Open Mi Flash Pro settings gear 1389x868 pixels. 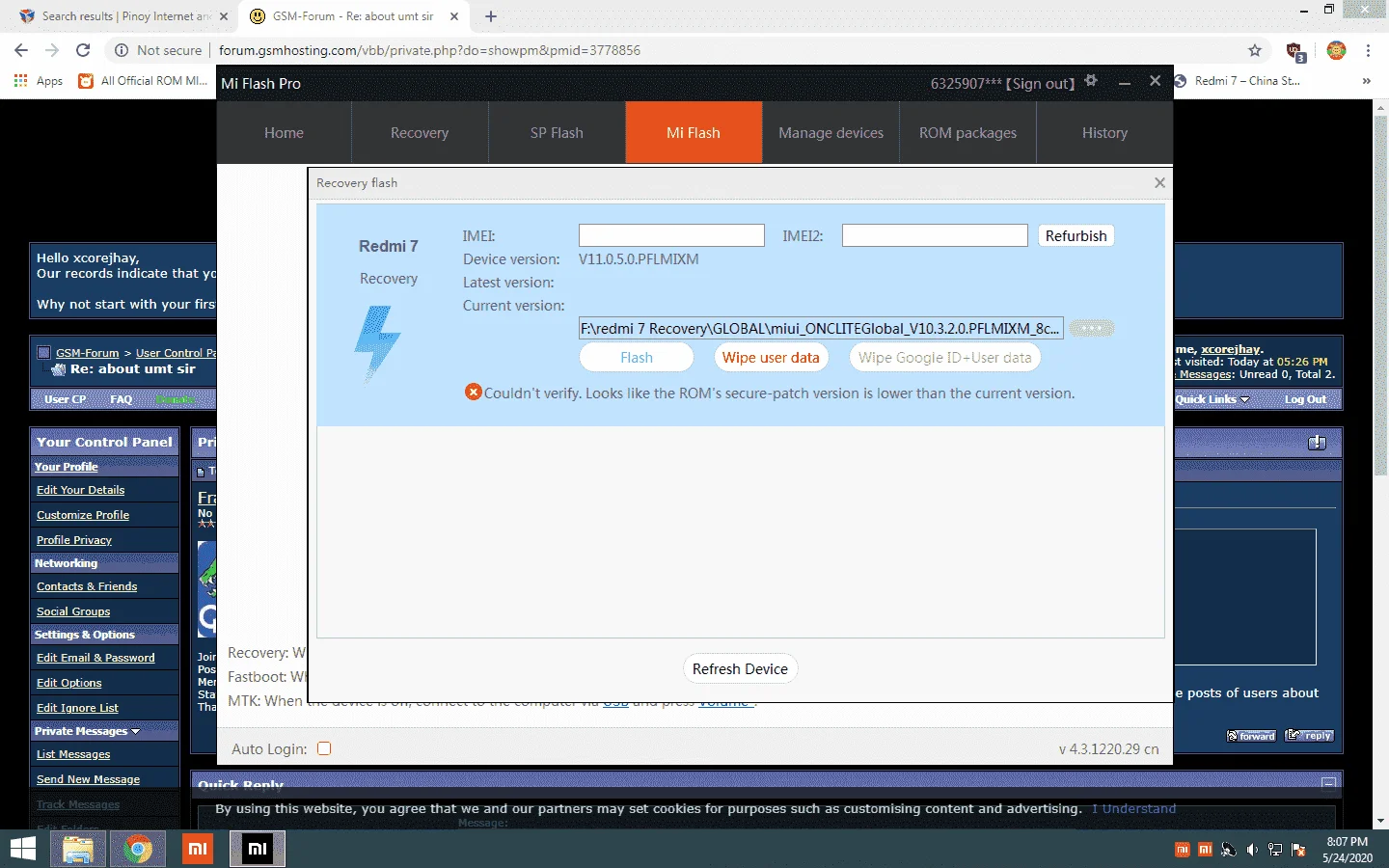point(1091,81)
